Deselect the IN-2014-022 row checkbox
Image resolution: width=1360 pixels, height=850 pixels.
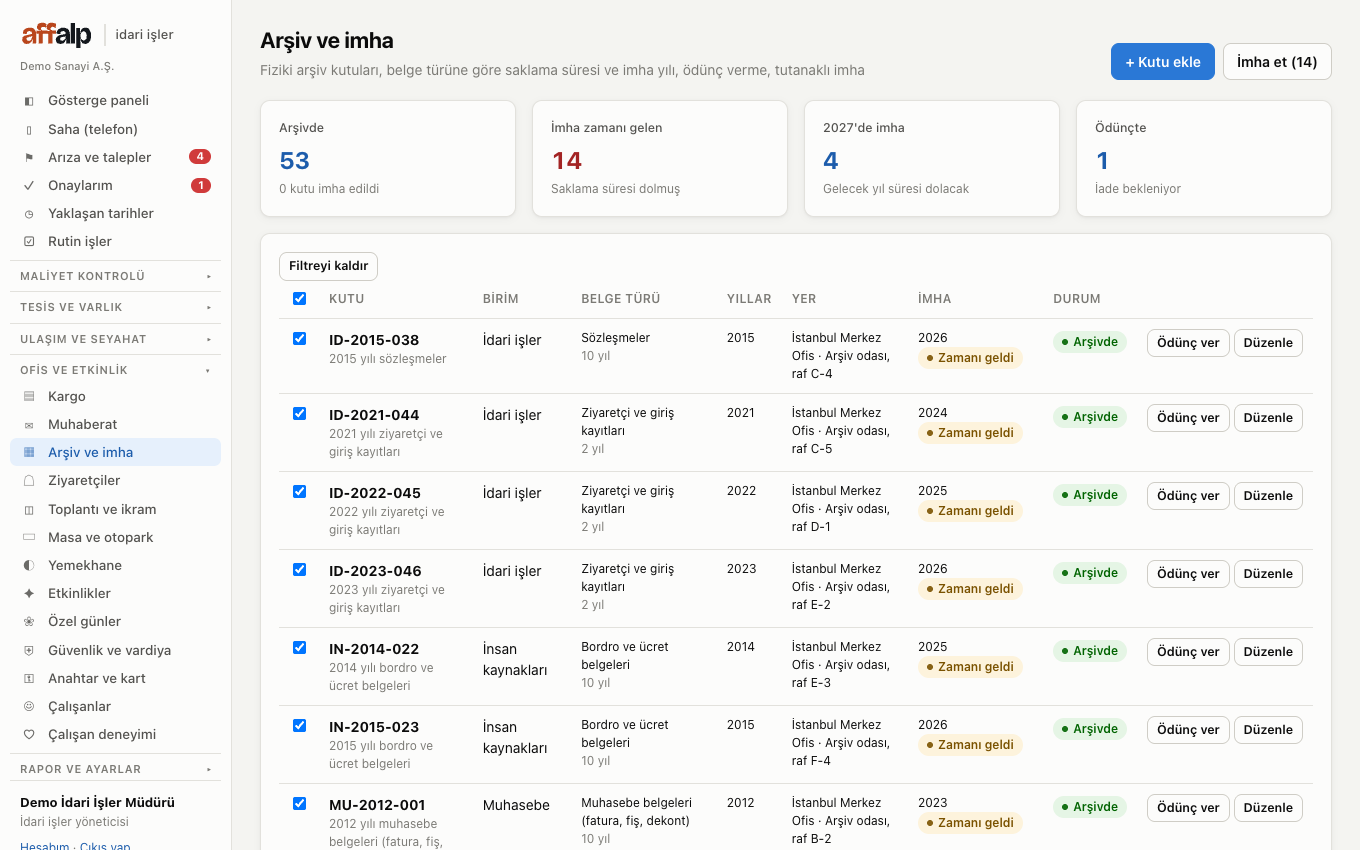(x=299, y=647)
